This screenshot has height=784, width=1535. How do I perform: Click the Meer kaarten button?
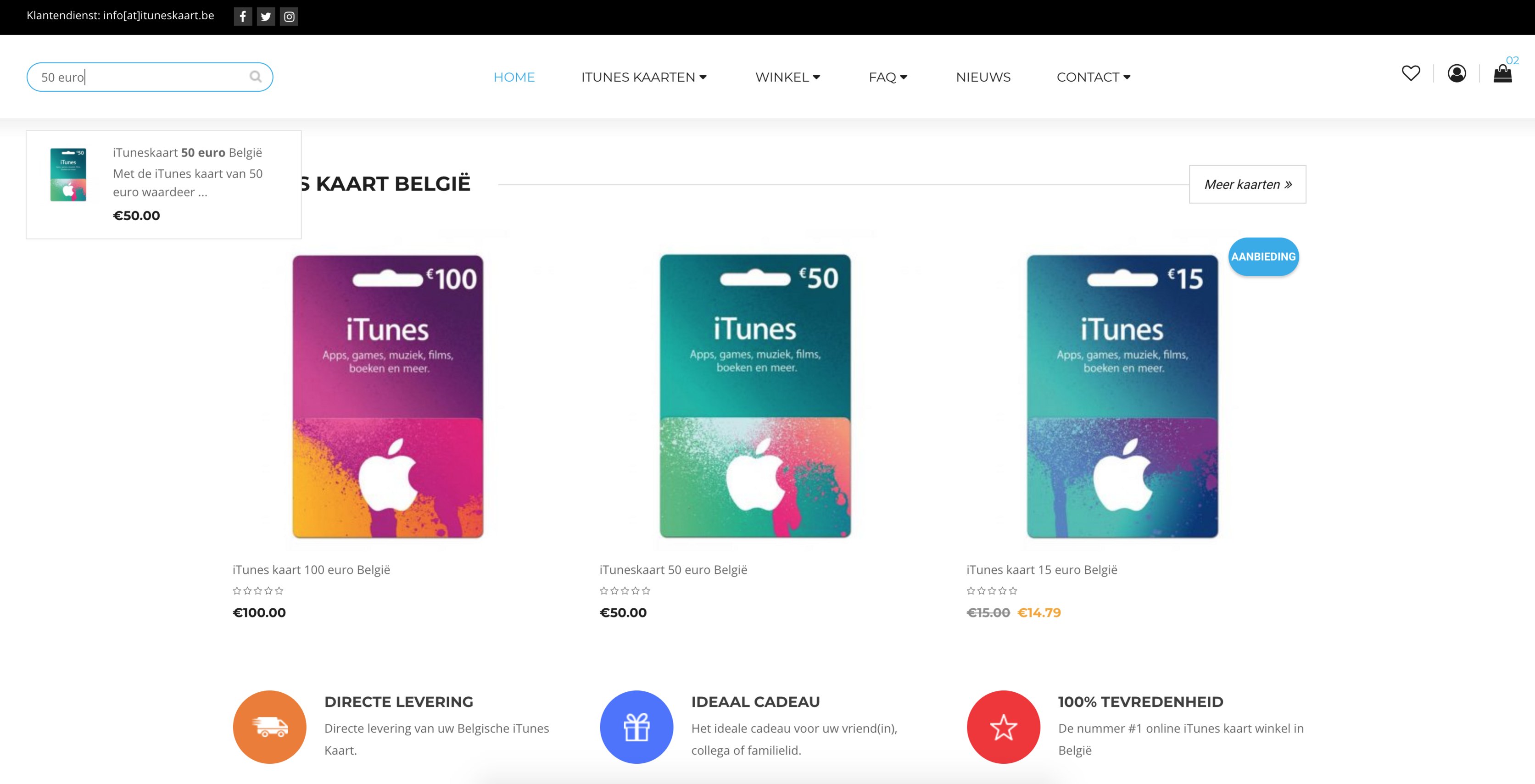click(1247, 184)
